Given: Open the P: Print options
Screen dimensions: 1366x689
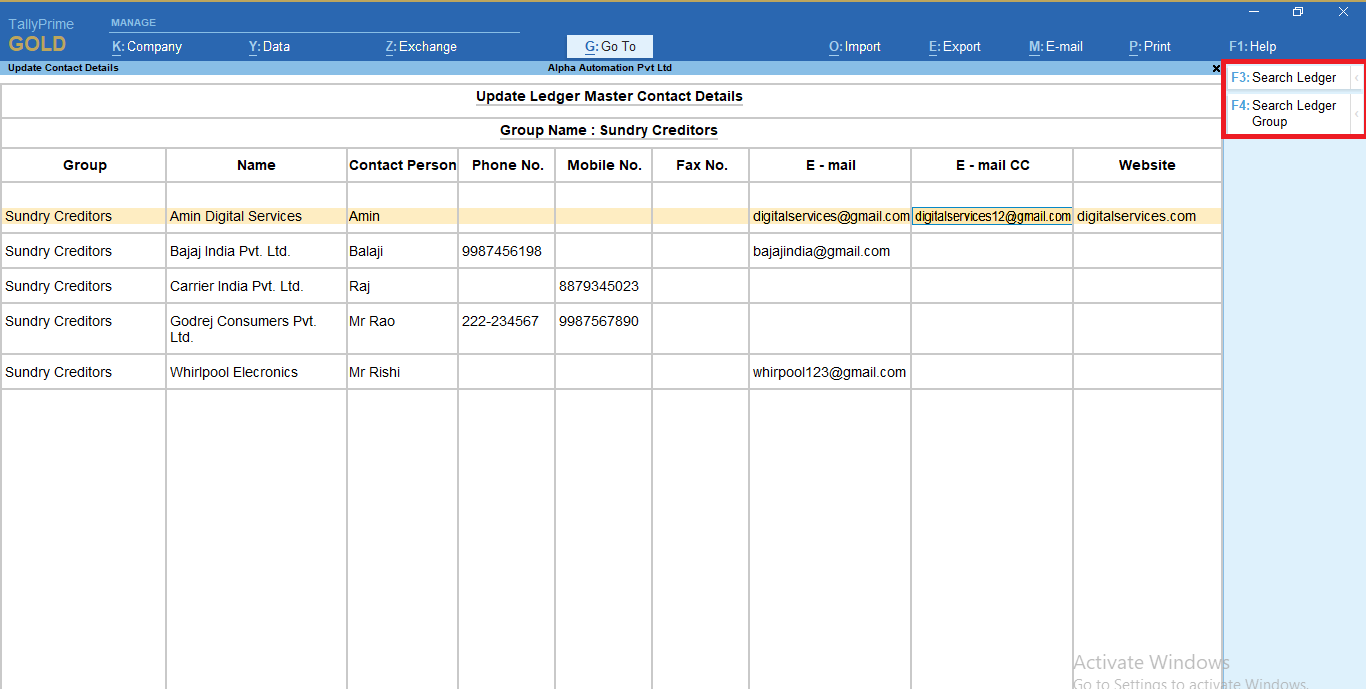Looking at the screenshot, I should tap(1149, 46).
